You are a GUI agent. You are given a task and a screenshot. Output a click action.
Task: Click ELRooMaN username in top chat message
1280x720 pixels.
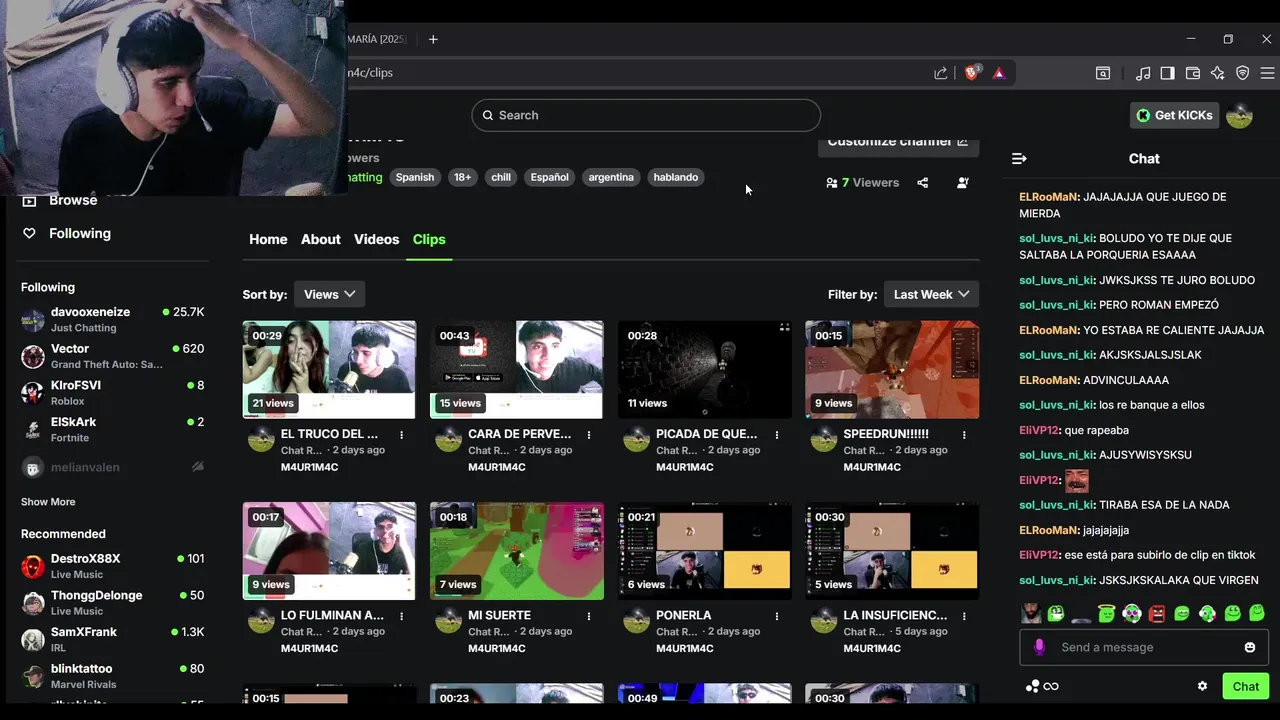click(1049, 197)
